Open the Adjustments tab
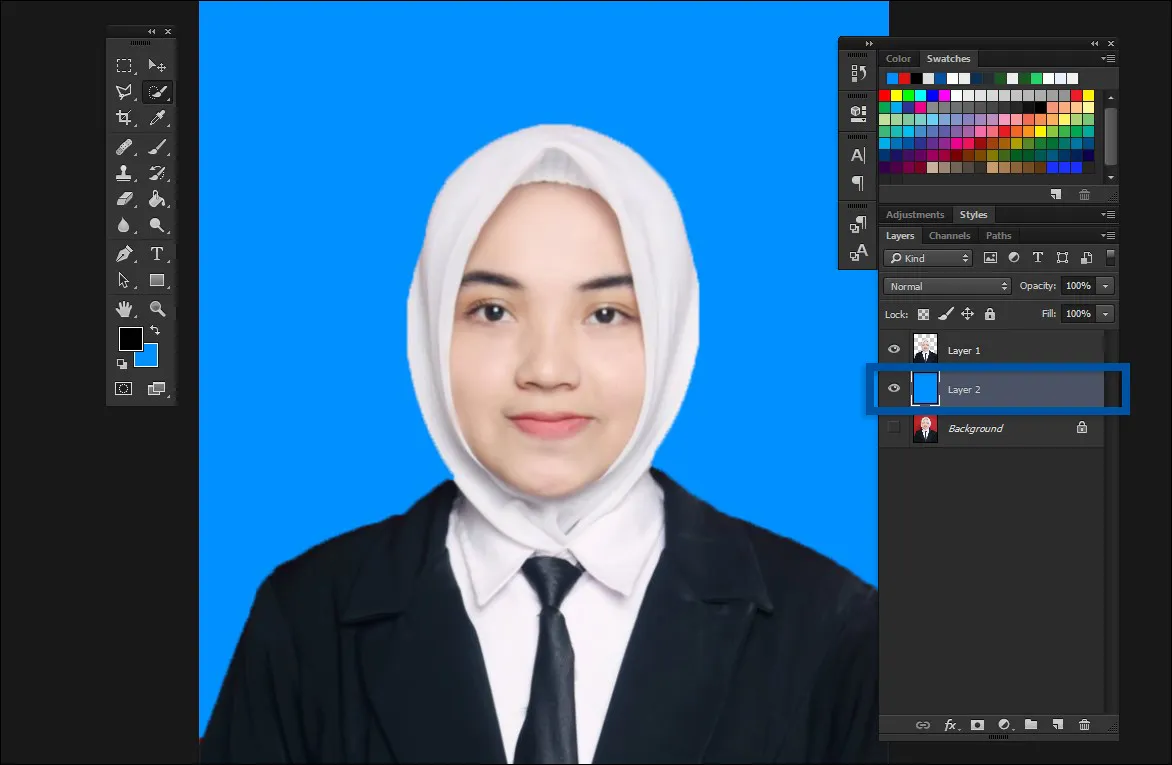Screen dimensions: 1172x765 click(914, 214)
